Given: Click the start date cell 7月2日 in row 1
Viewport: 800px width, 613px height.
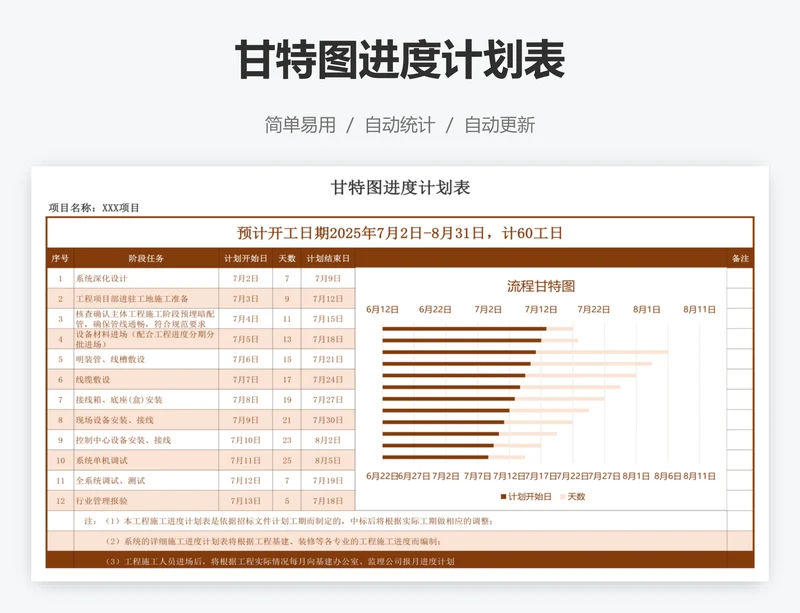Looking at the screenshot, I should [245, 278].
